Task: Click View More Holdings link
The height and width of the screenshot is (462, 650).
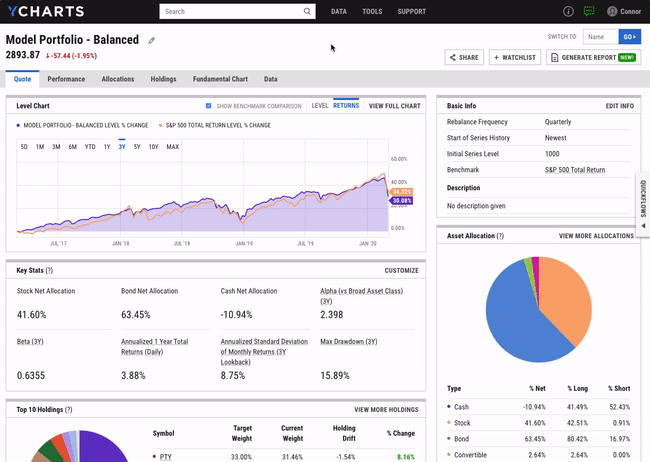Action: click(x=386, y=409)
